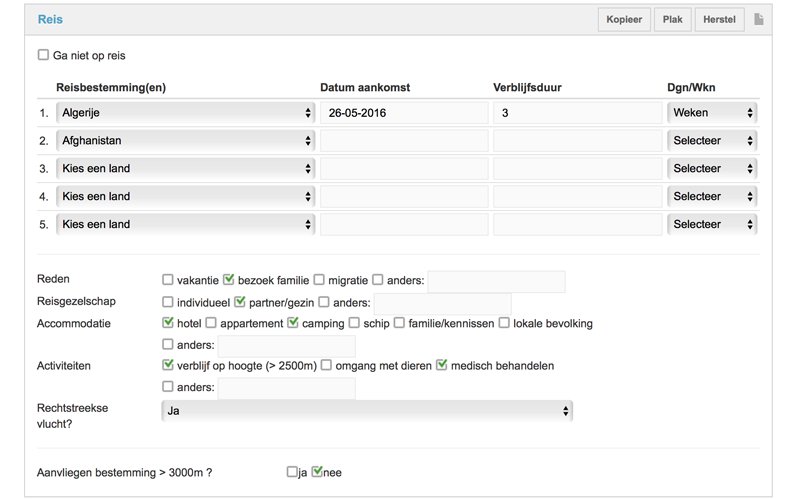This screenshot has height=500, width=800.
Task: Click the arrival date field showing 26-05-2016
Action: coord(403,113)
